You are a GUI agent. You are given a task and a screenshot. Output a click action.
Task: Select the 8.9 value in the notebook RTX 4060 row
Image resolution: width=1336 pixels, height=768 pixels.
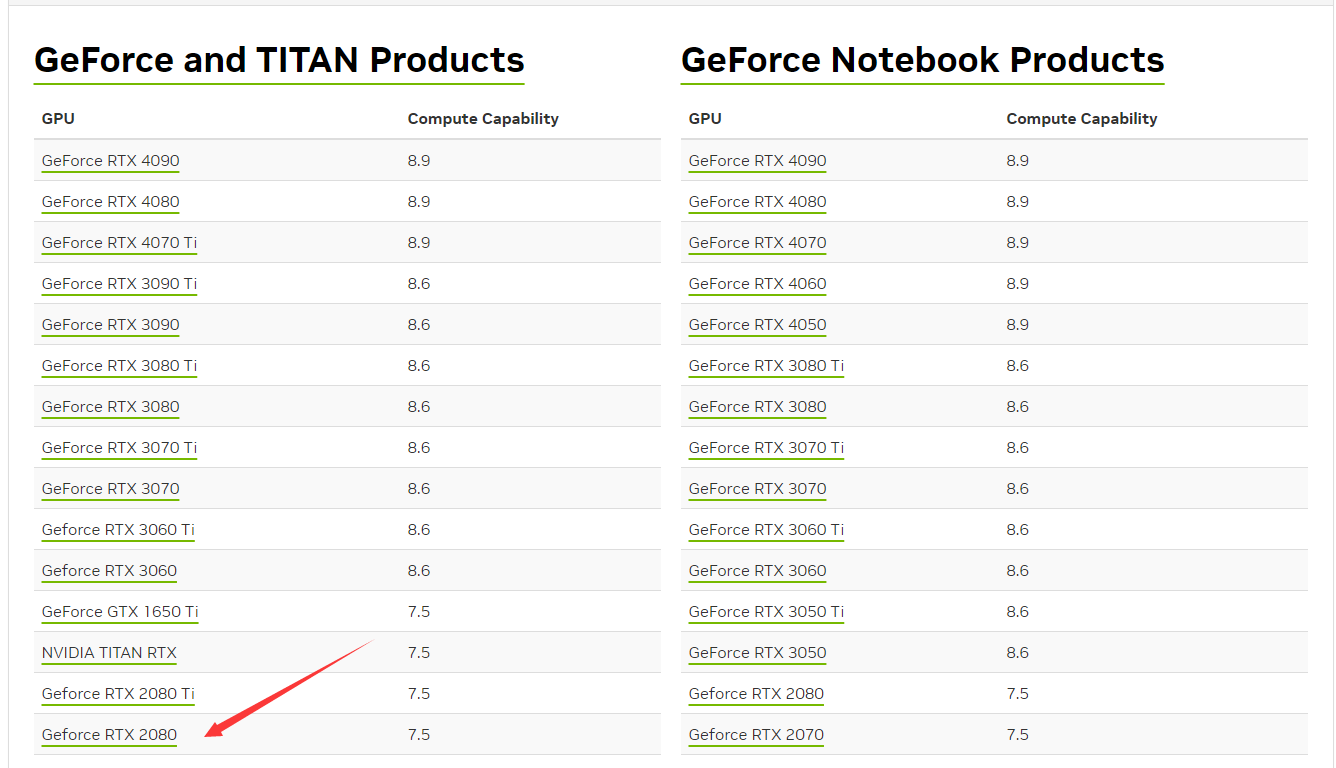(x=1018, y=284)
